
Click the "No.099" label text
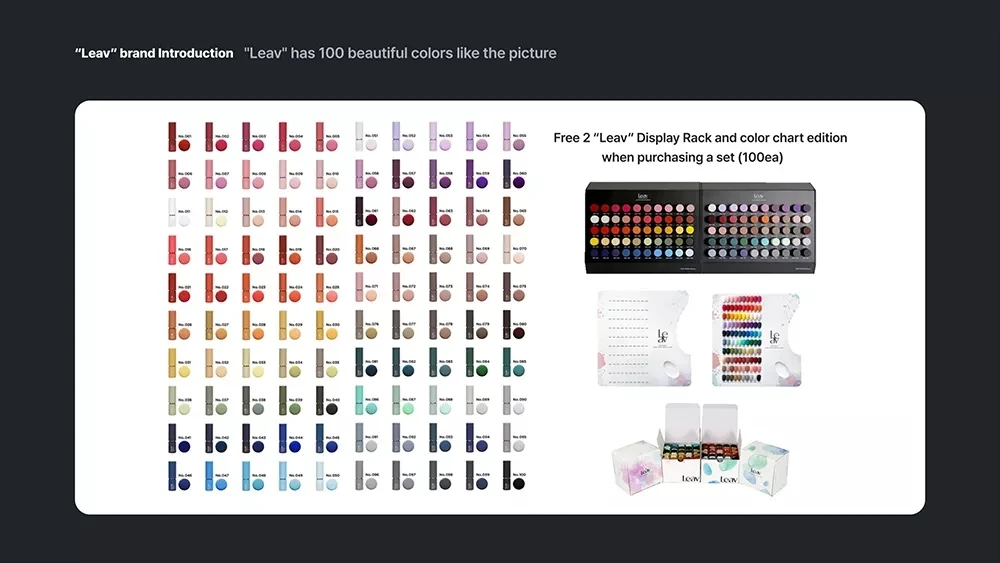[x=482, y=475]
